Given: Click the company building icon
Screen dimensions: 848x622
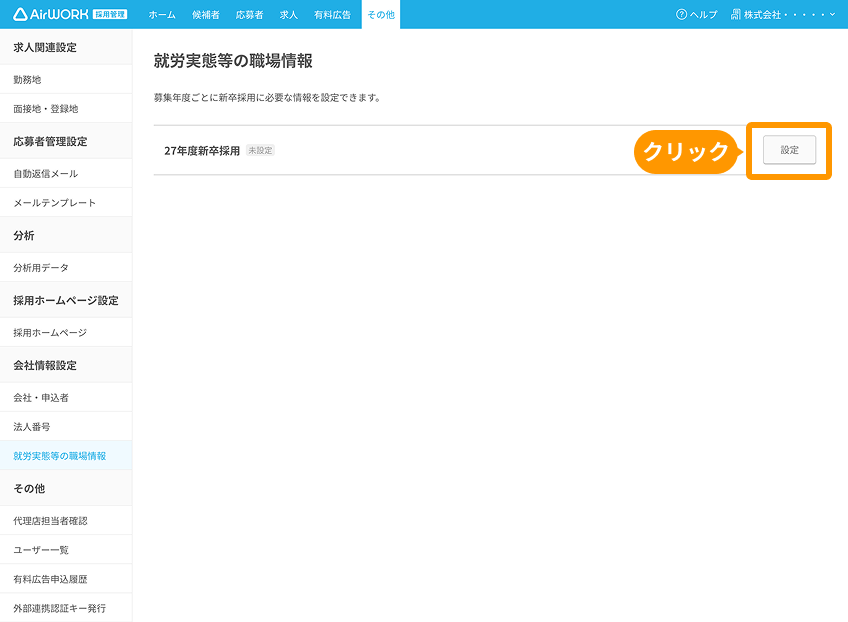Looking at the screenshot, I should click(x=736, y=14).
